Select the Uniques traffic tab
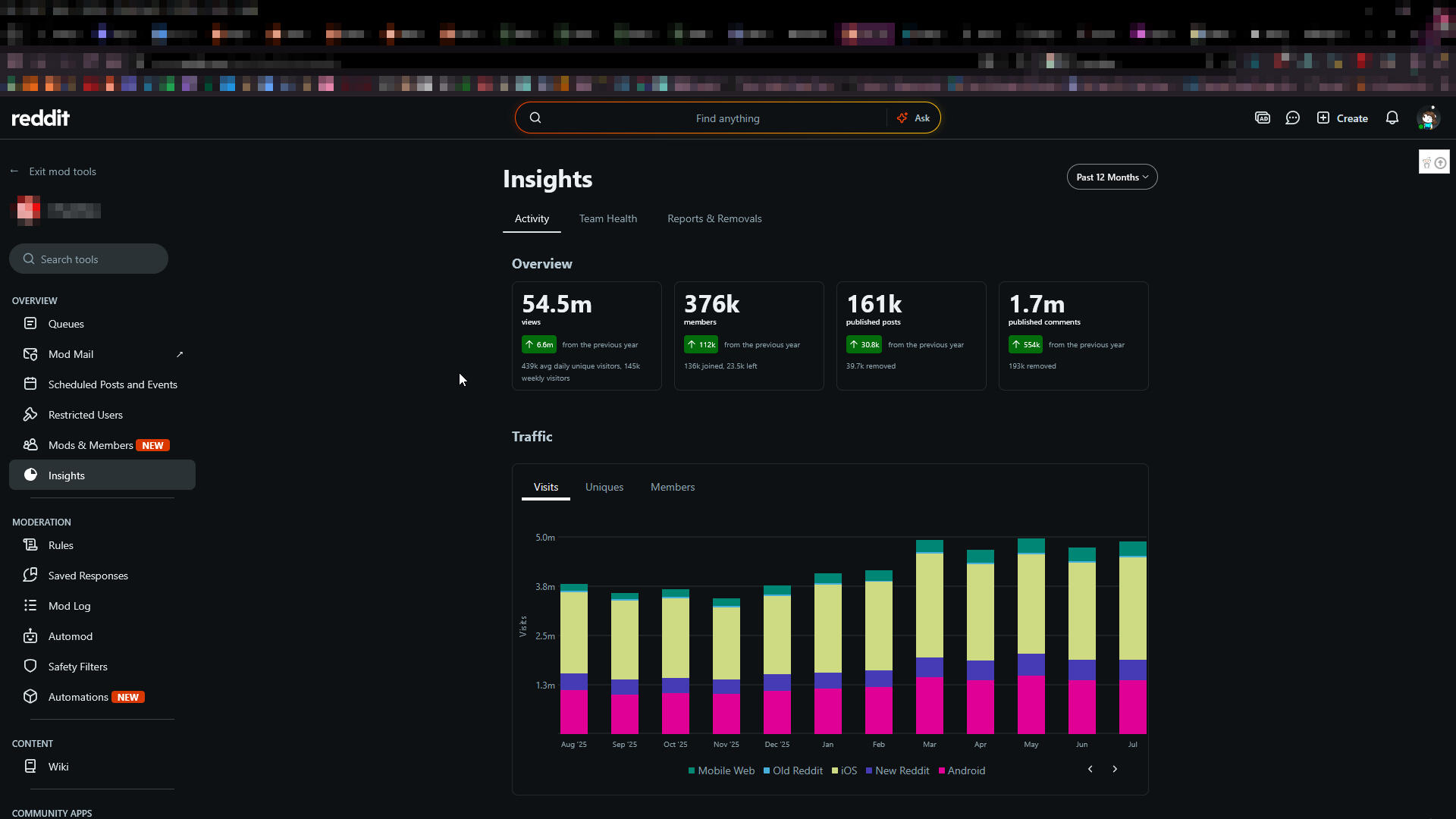 [x=604, y=488]
